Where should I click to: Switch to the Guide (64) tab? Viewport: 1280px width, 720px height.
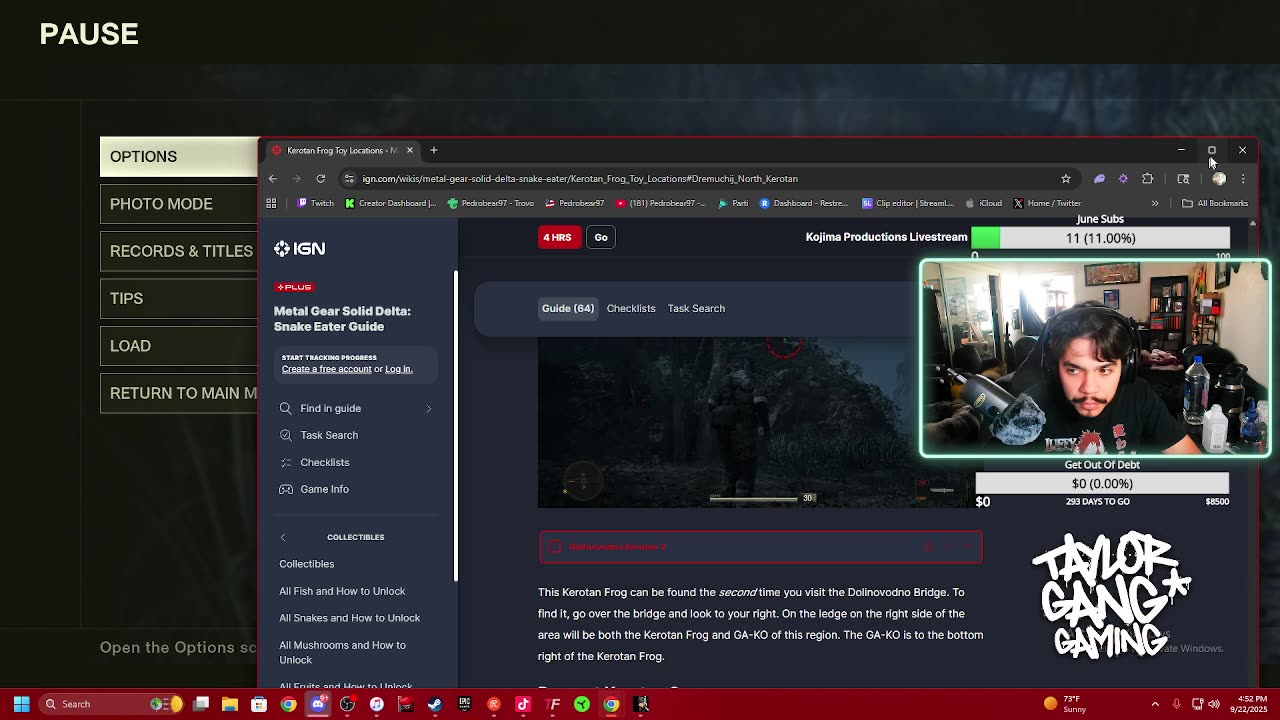[568, 308]
